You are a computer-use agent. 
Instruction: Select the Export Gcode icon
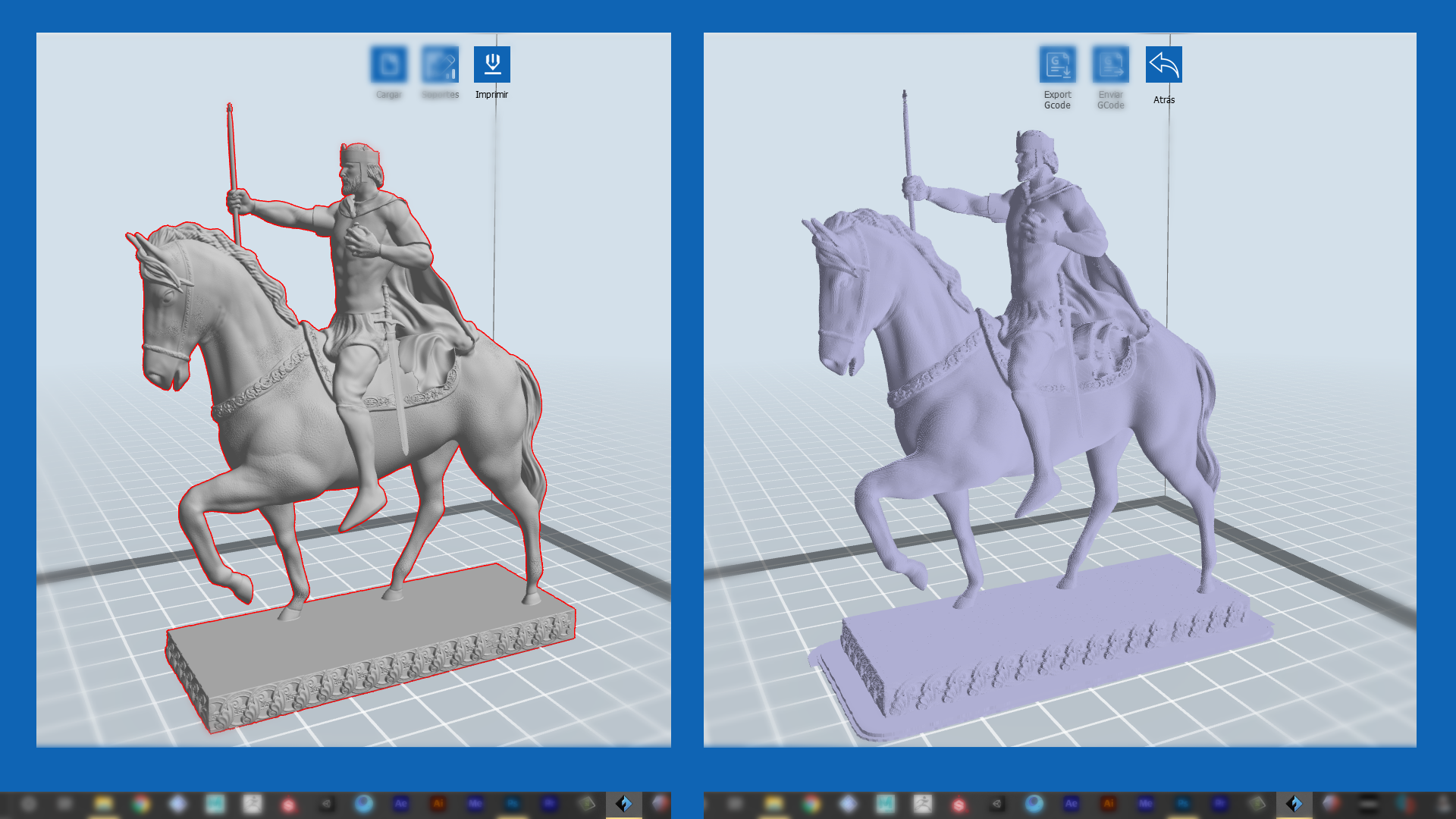[1058, 64]
